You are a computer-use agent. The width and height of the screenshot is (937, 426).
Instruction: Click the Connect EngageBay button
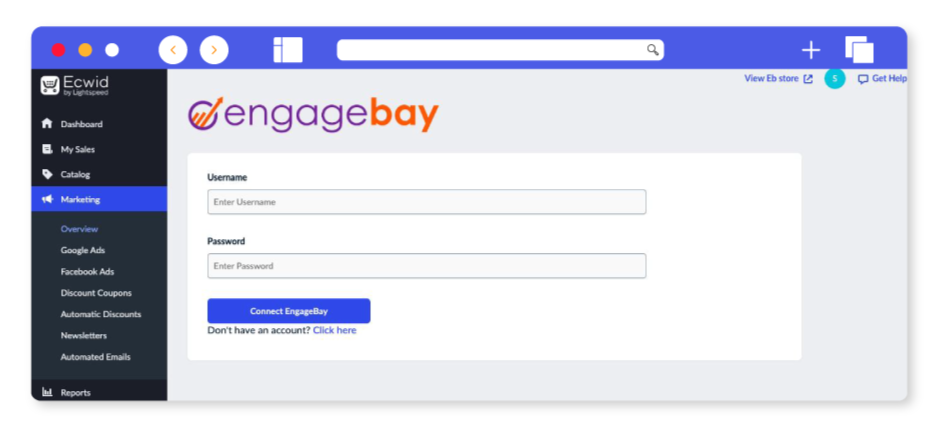pyautogui.click(x=289, y=311)
